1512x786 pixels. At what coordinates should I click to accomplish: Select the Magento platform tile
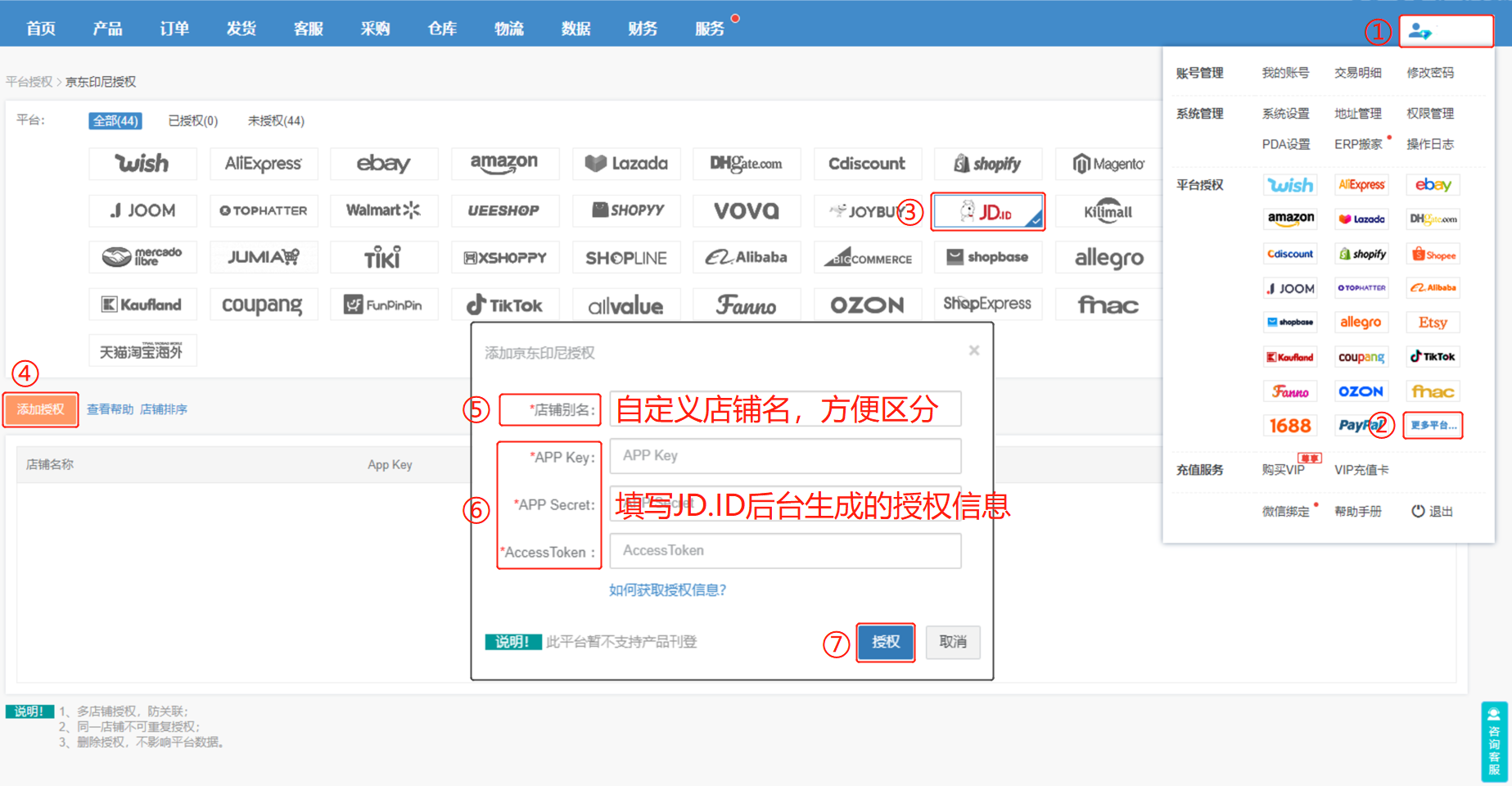(1108, 164)
